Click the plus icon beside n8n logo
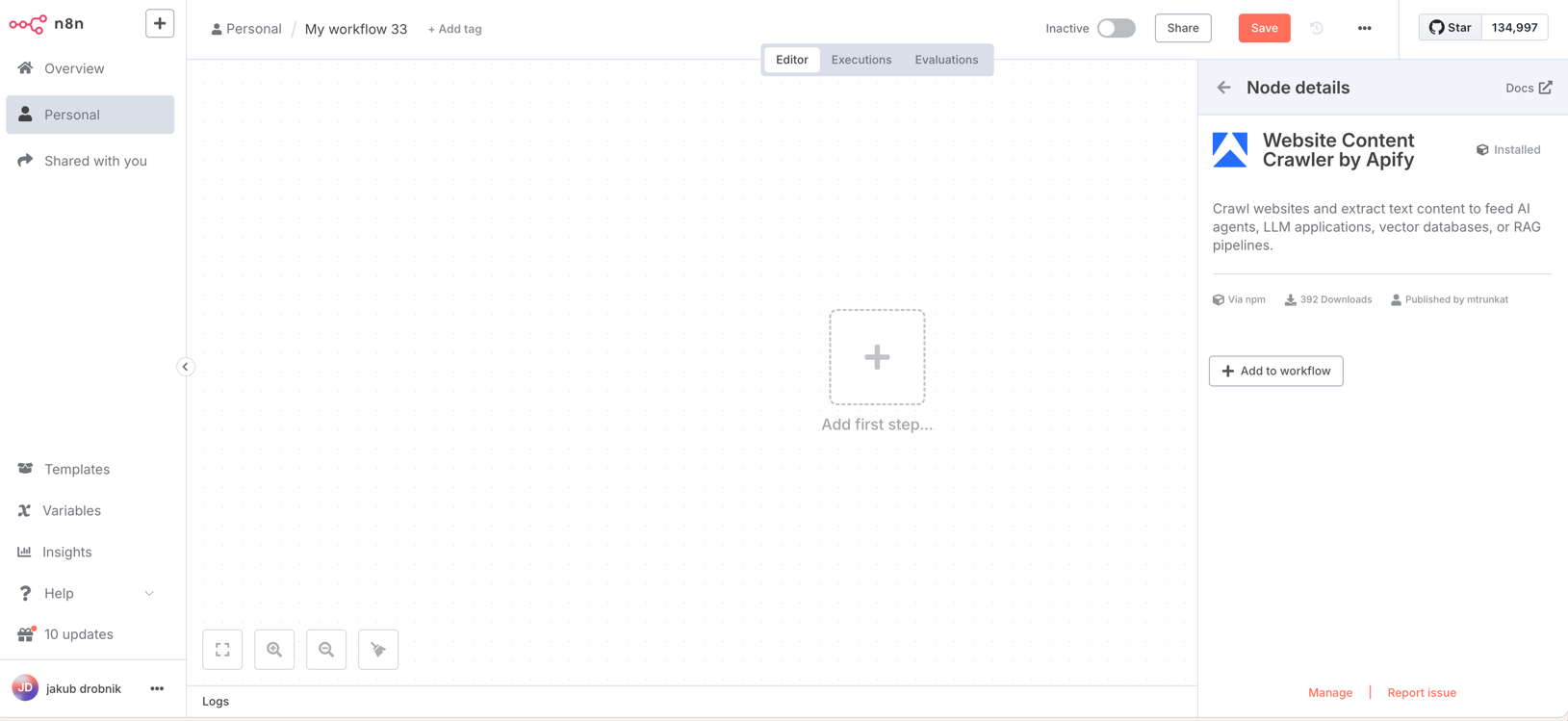This screenshot has height=721, width=1568. pyautogui.click(x=160, y=23)
